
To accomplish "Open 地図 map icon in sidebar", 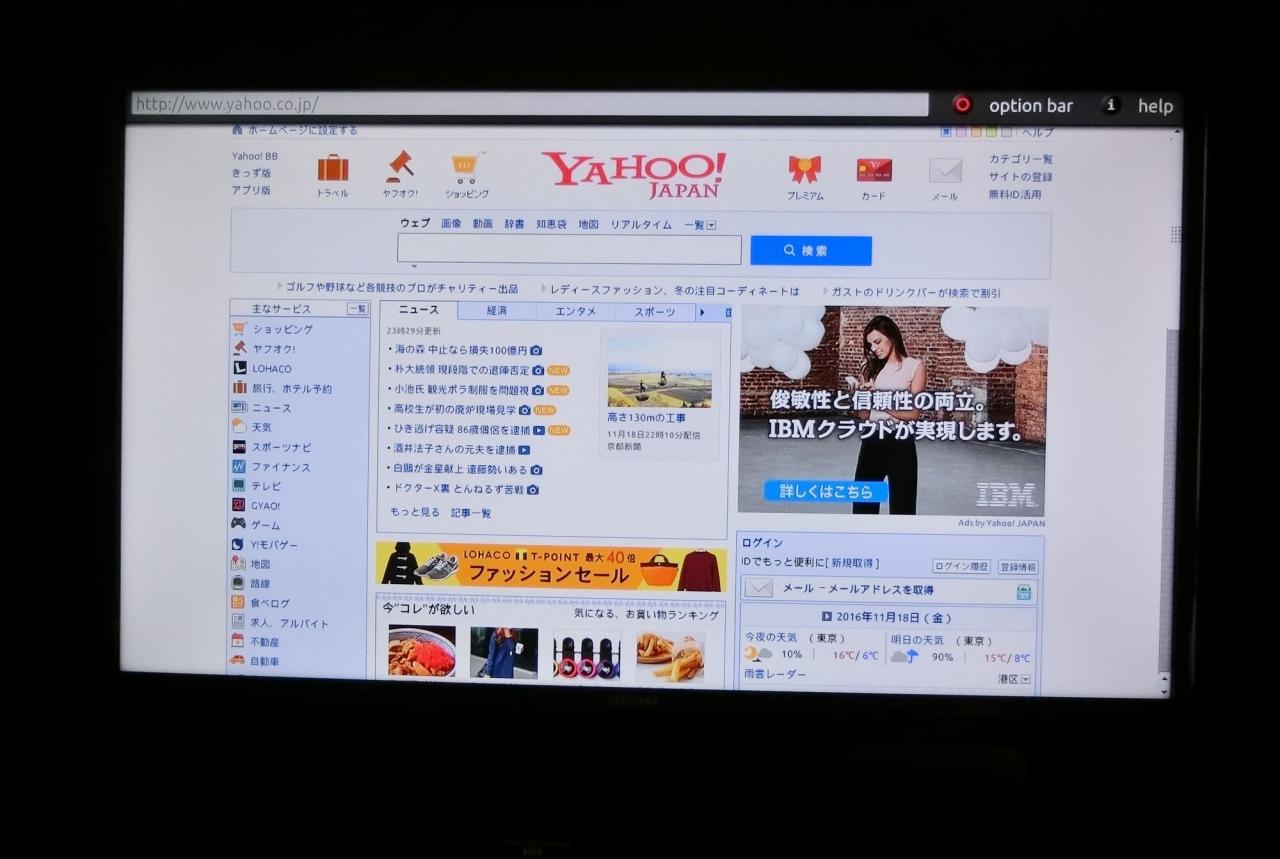I will click(x=238, y=564).
